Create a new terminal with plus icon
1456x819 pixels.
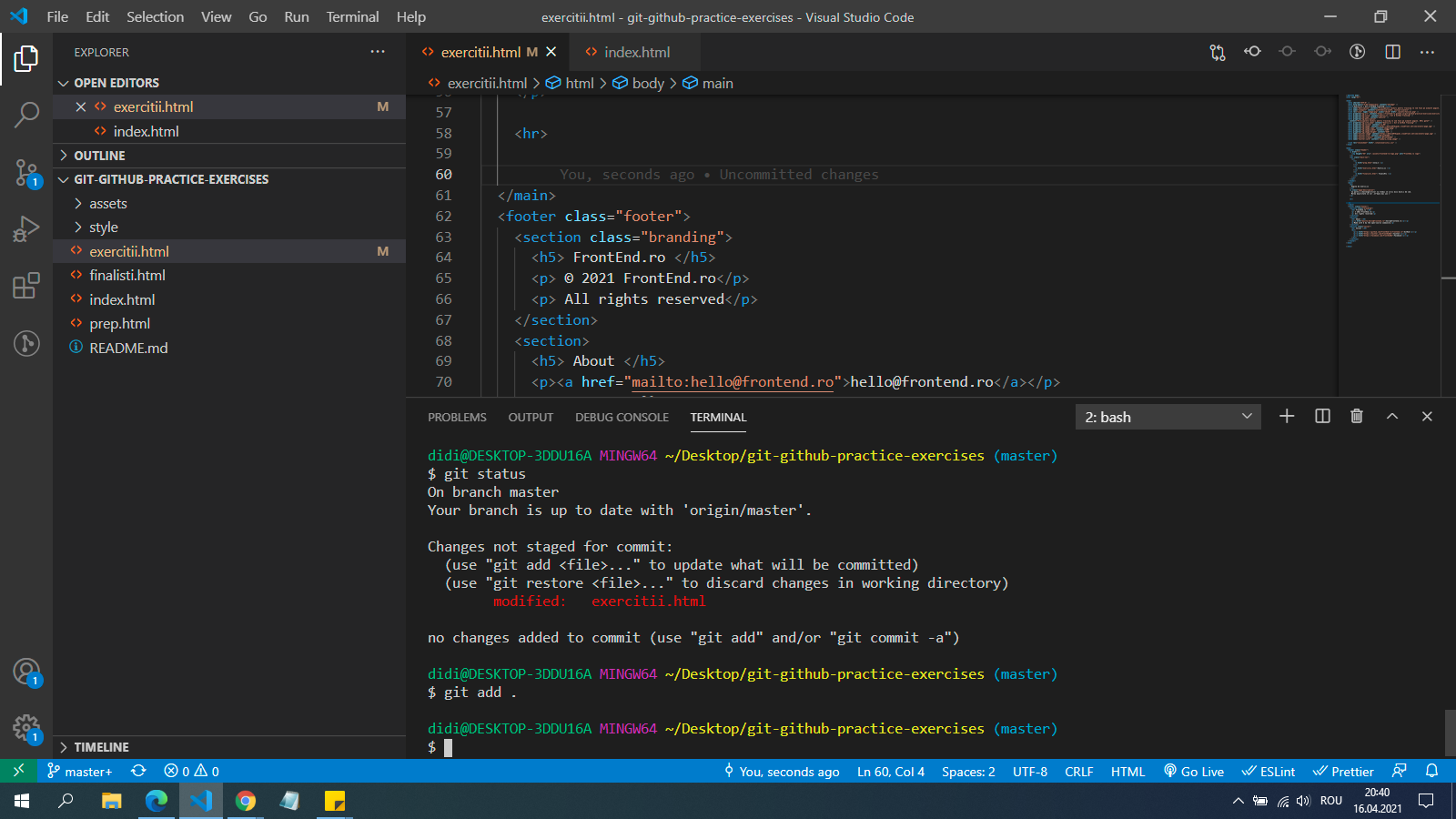click(x=1287, y=416)
